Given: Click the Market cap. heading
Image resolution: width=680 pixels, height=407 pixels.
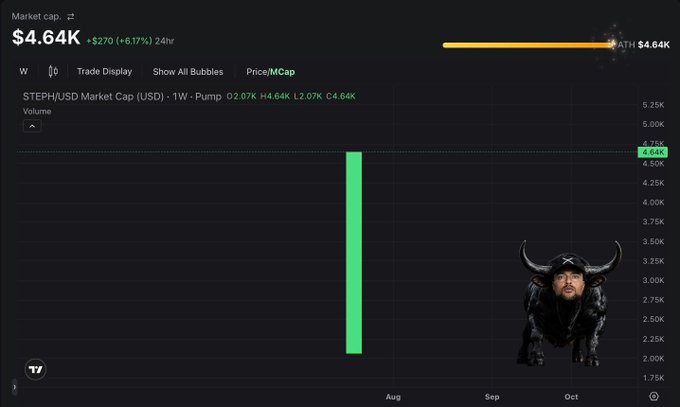Looking at the screenshot, I should coord(36,16).
